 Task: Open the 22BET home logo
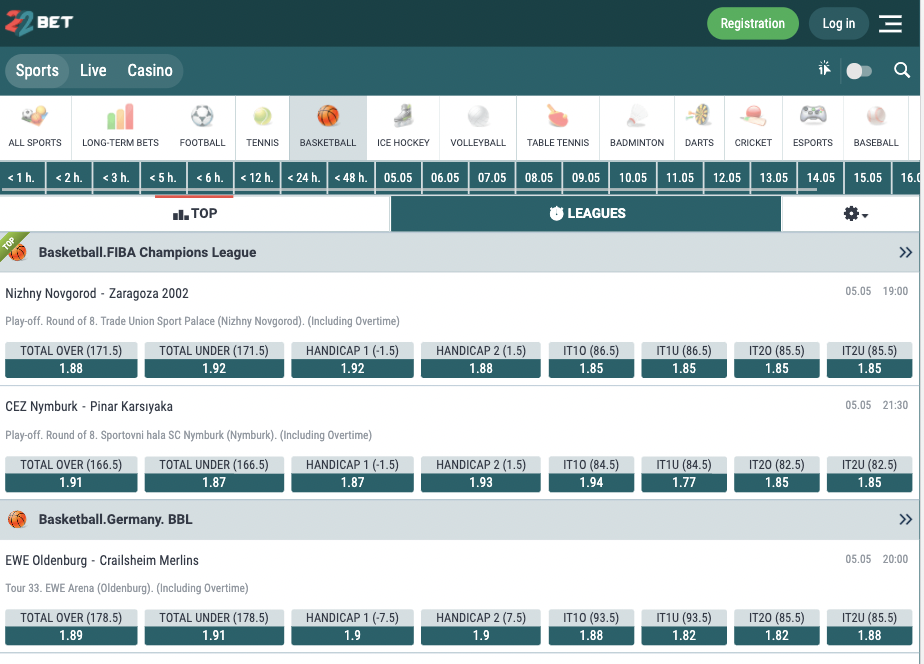pyautogui.click(x=39, y=22)
